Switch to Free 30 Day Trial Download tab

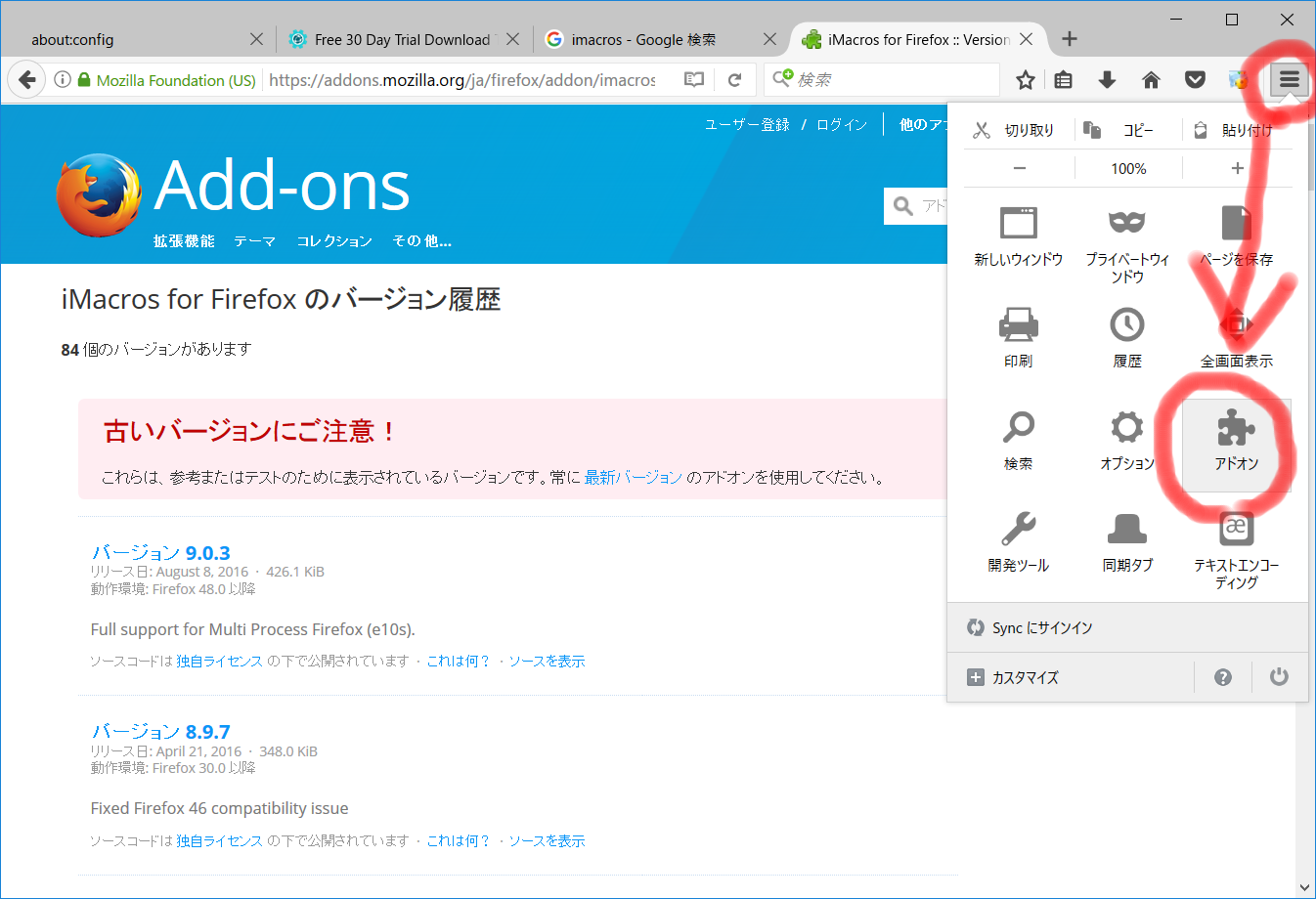(x=402, y=39)
